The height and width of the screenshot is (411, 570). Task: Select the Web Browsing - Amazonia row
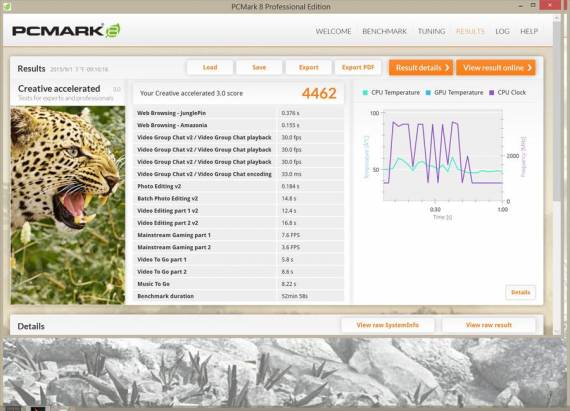pos(239,125)
